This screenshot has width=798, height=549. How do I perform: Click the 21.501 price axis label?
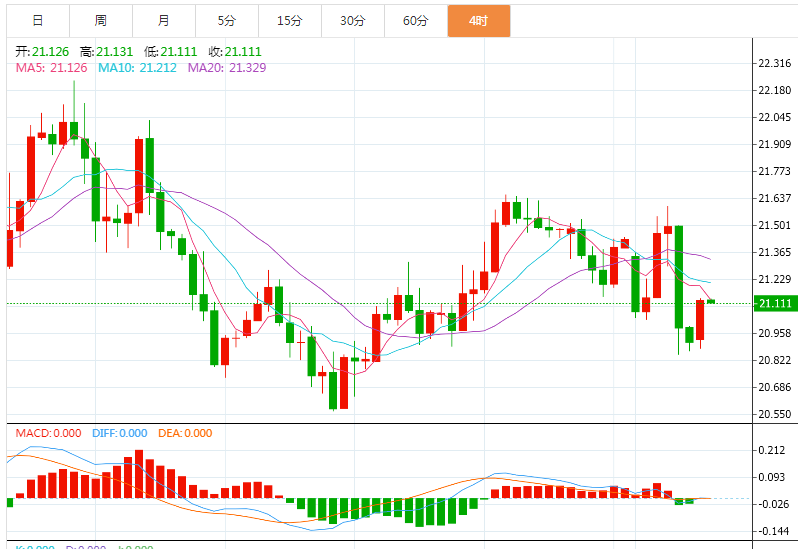(775, 225)
